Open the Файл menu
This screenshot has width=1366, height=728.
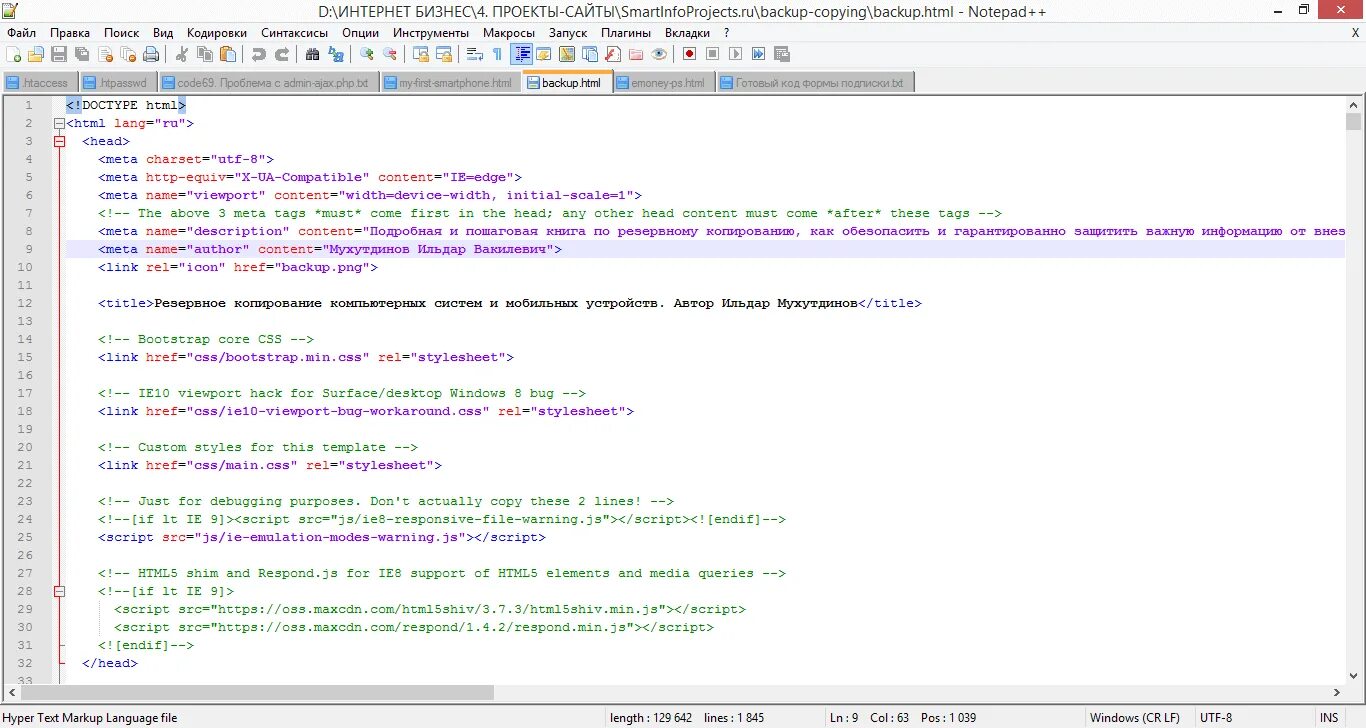click(21, 32)
